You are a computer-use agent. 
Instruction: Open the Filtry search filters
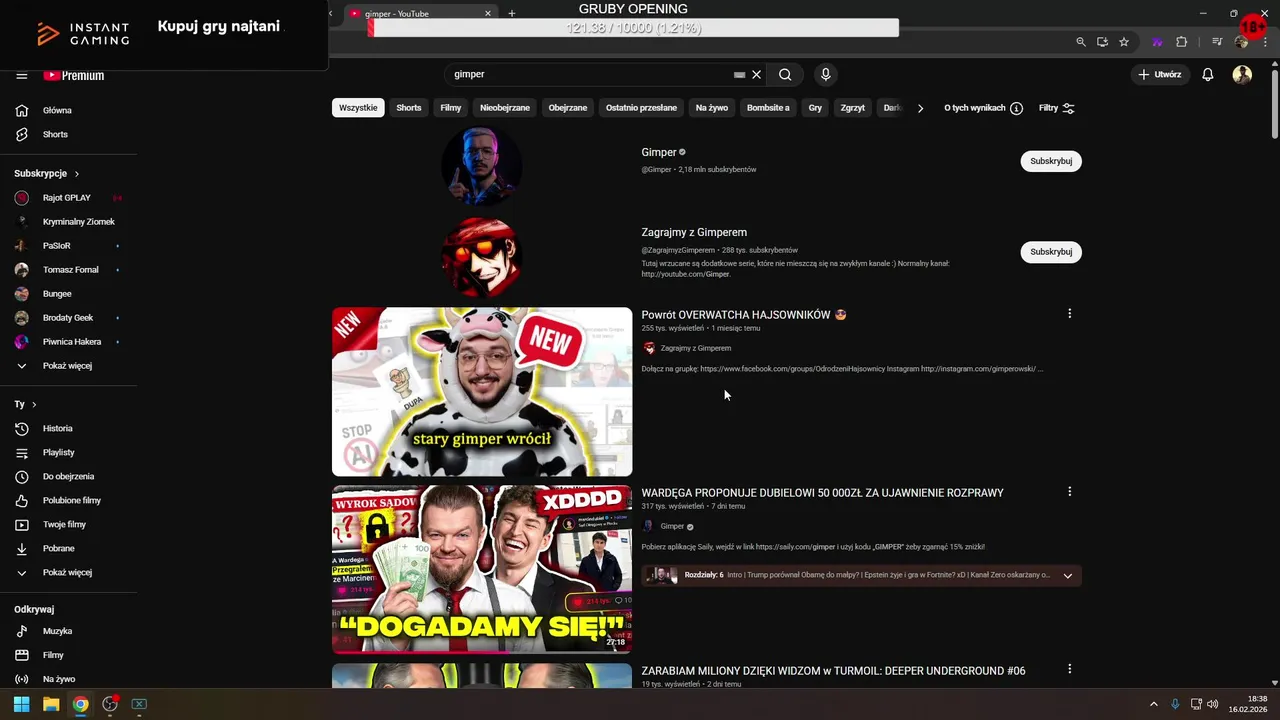pos(1056,108)
